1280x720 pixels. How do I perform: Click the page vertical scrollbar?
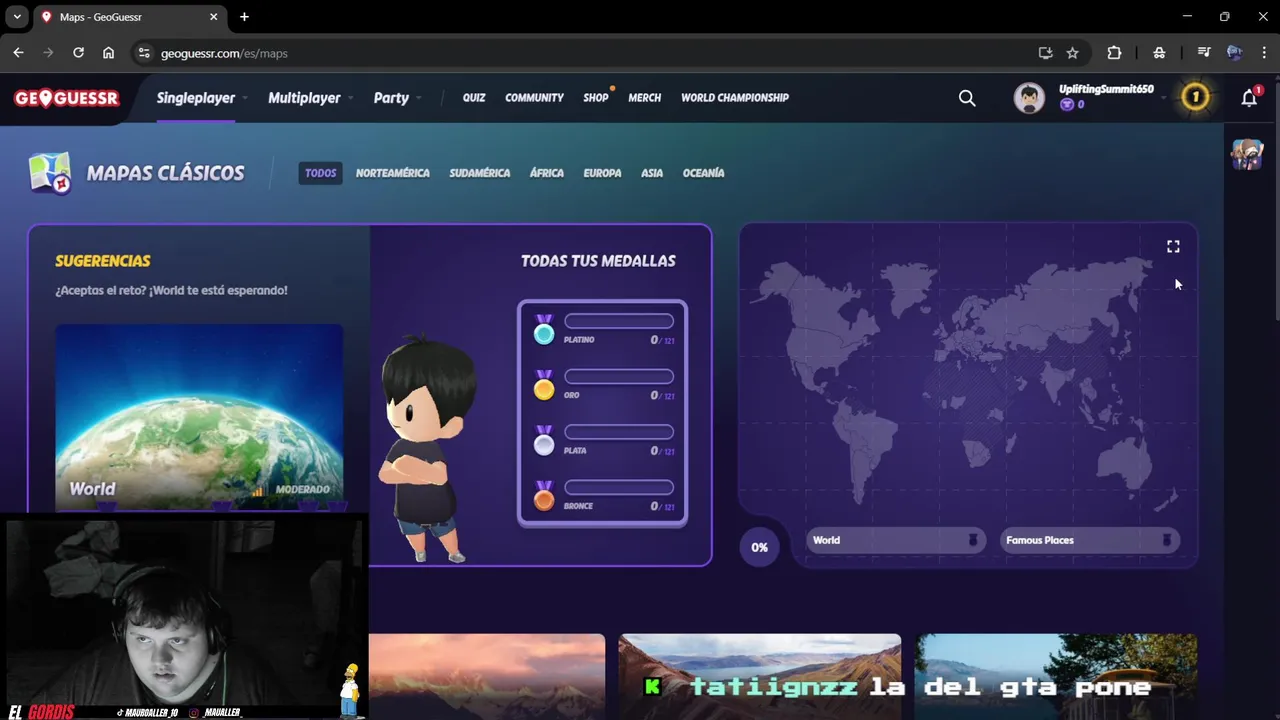point(1275,200)
